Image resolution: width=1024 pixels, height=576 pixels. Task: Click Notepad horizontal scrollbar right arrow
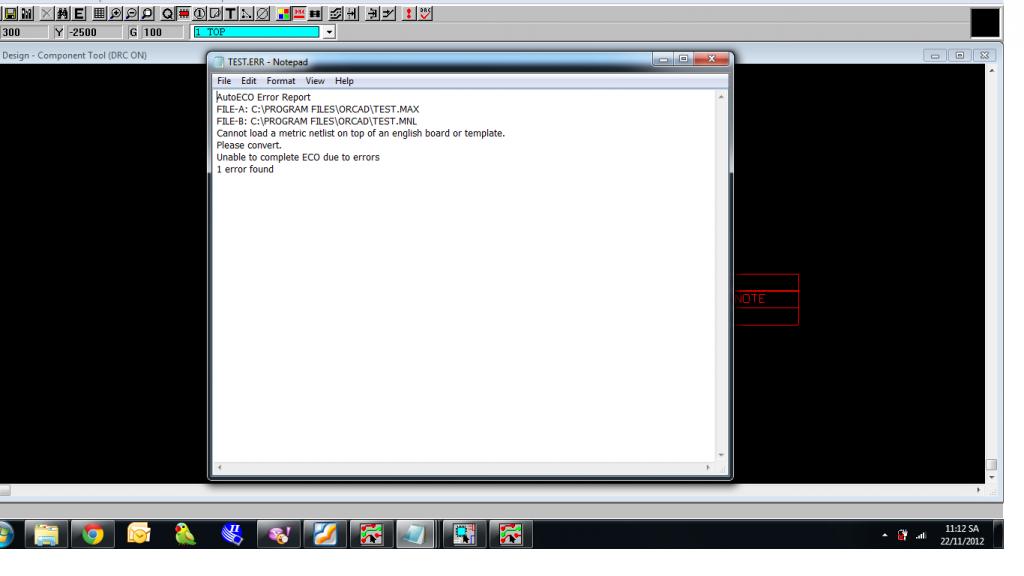click(x=709, y=468)
